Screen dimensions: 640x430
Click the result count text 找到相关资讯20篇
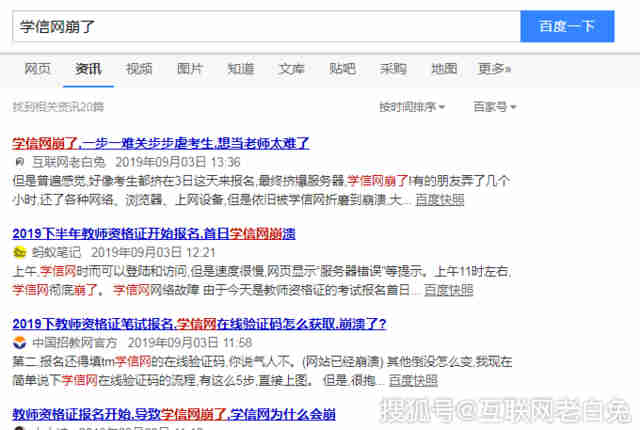click(x=58, y=107)
